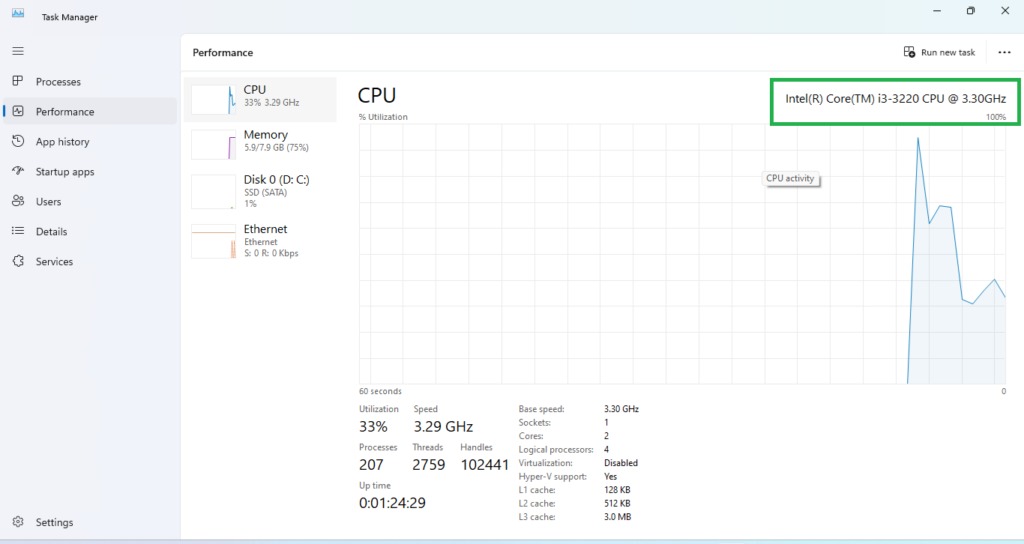This screenshot has width=1024, height=544.
Task: Click the L3 cache 3.0 MB value
Action: pos(617,517)
